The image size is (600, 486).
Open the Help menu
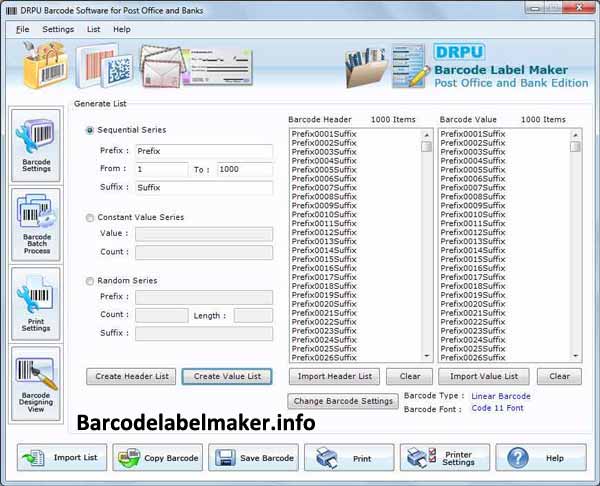click(x=122, y=29)
